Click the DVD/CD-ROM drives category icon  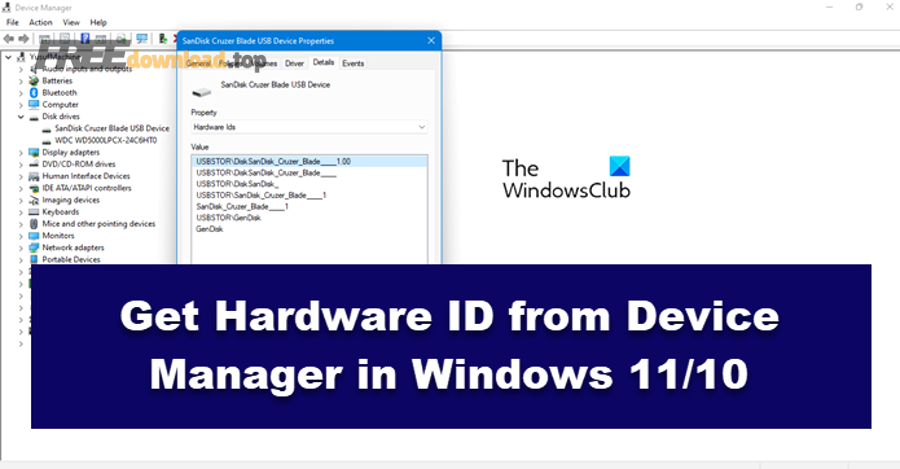pos(34,164)
